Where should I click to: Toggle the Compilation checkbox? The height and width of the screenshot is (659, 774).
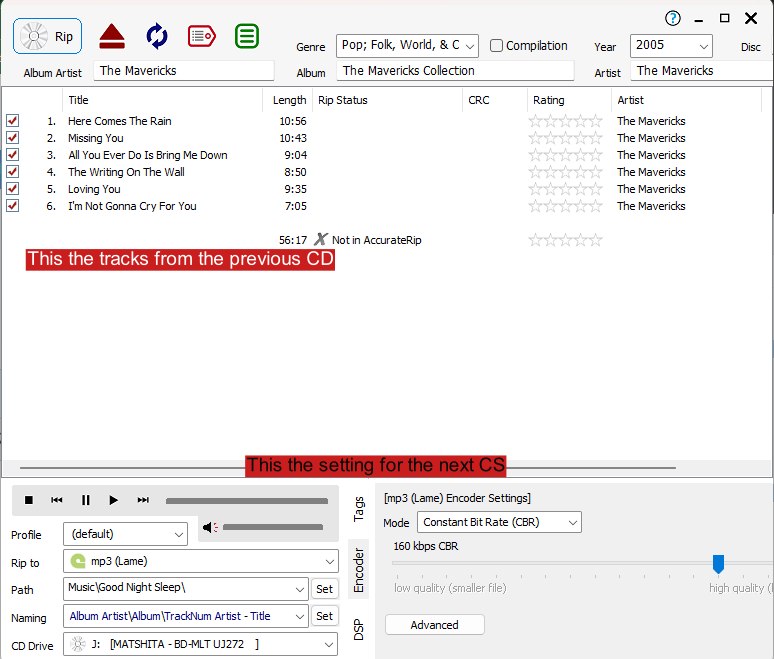[x=497, y=46]
